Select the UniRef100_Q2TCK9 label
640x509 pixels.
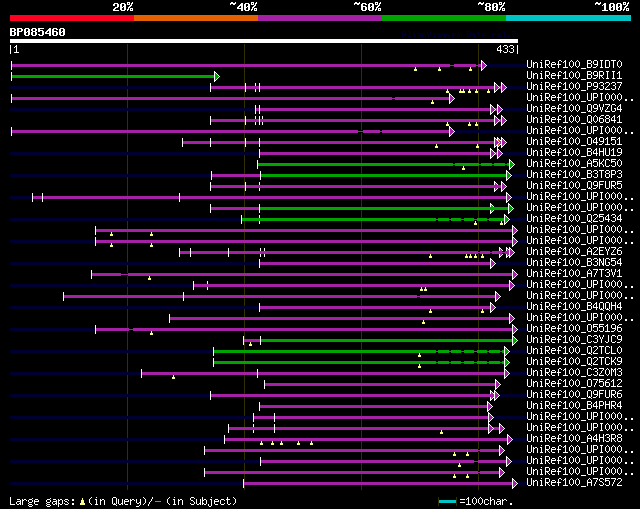(x=574, y=362)
